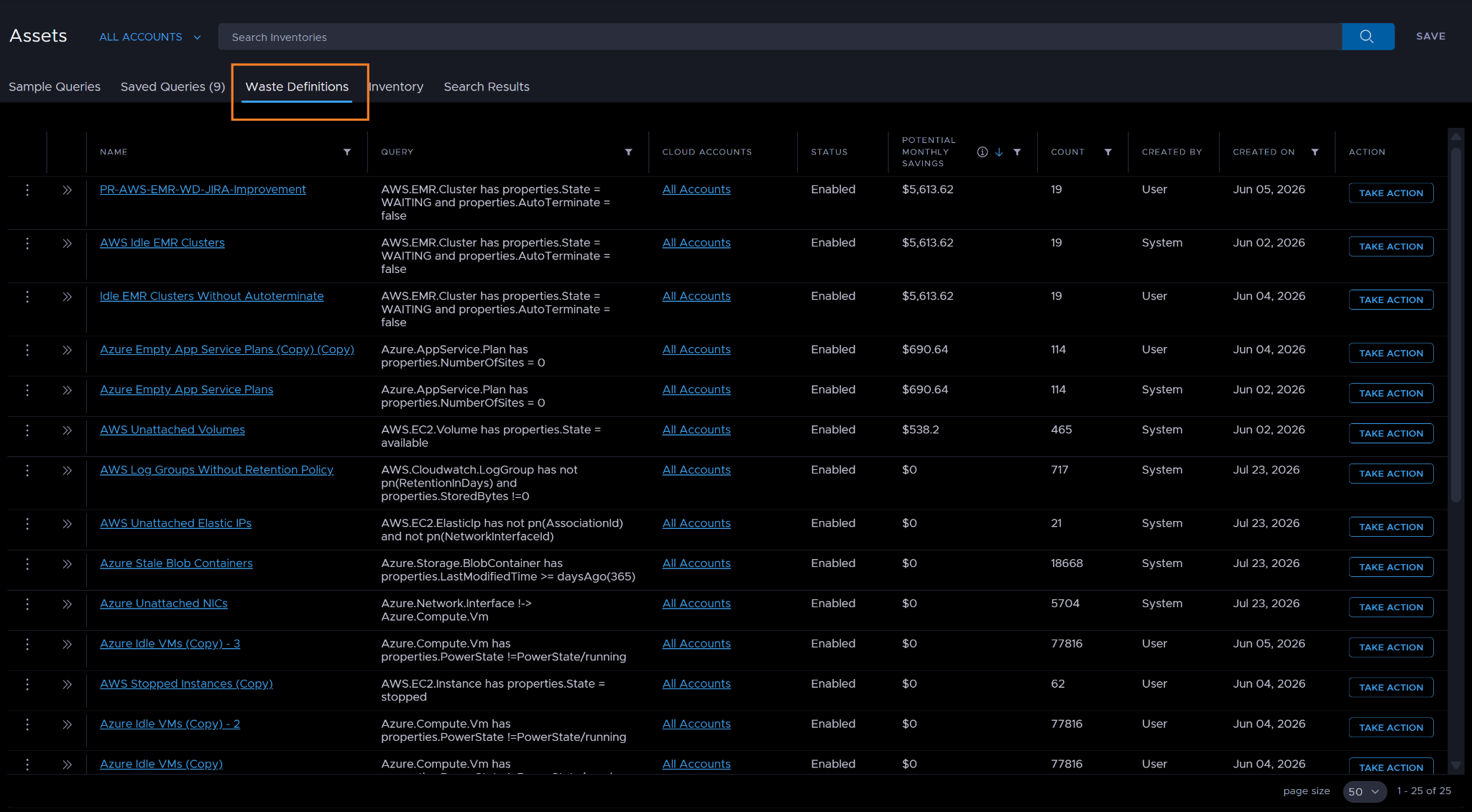Open filter for the Name column
Viewport: 1472px width, 812px height.
347,152
